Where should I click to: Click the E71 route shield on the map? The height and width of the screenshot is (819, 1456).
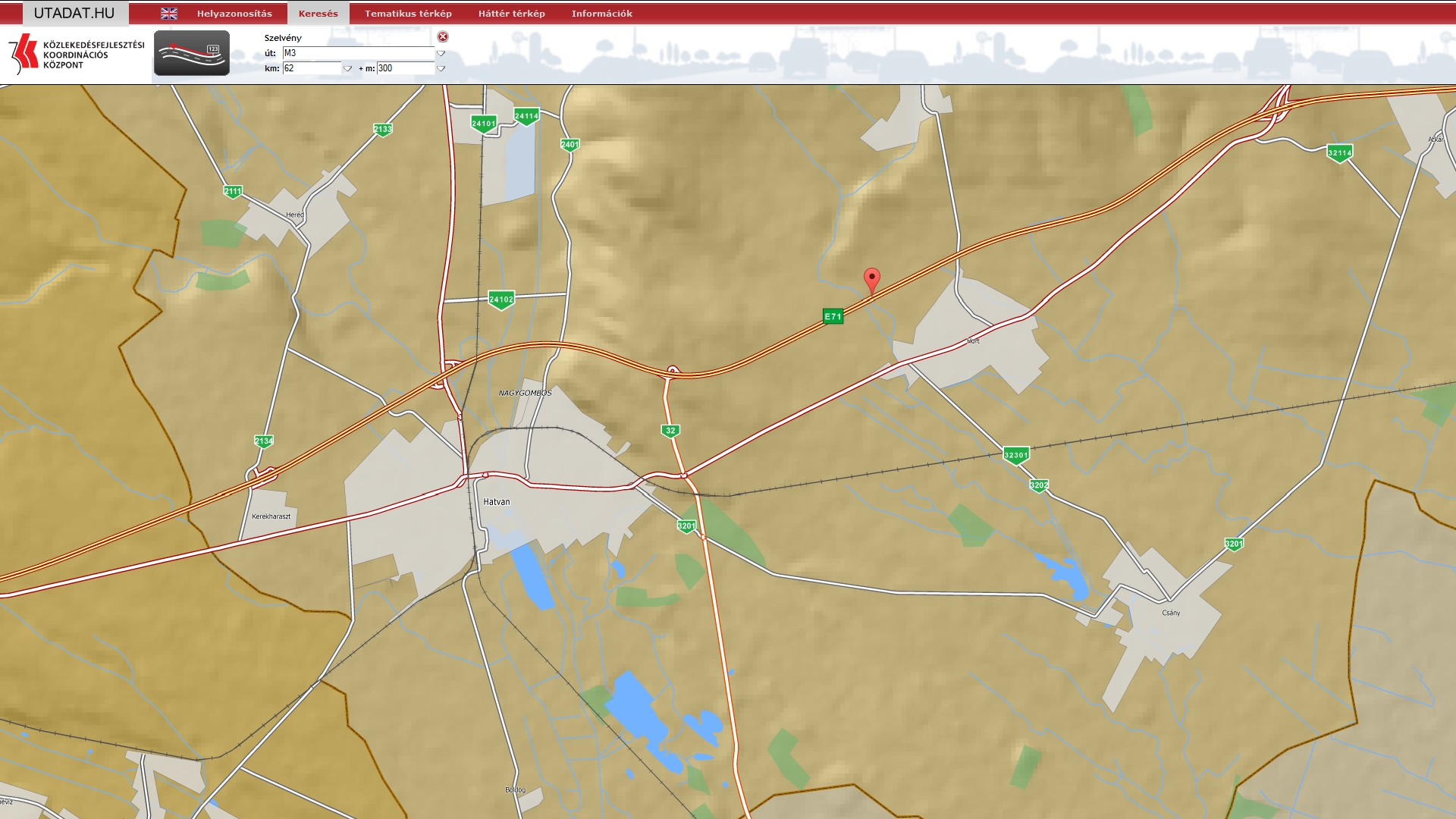pos(833,316)
